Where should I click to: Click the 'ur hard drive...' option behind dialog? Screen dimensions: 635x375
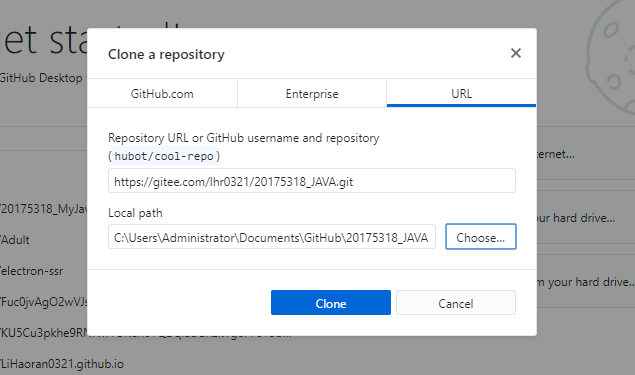tap(576, 218)
